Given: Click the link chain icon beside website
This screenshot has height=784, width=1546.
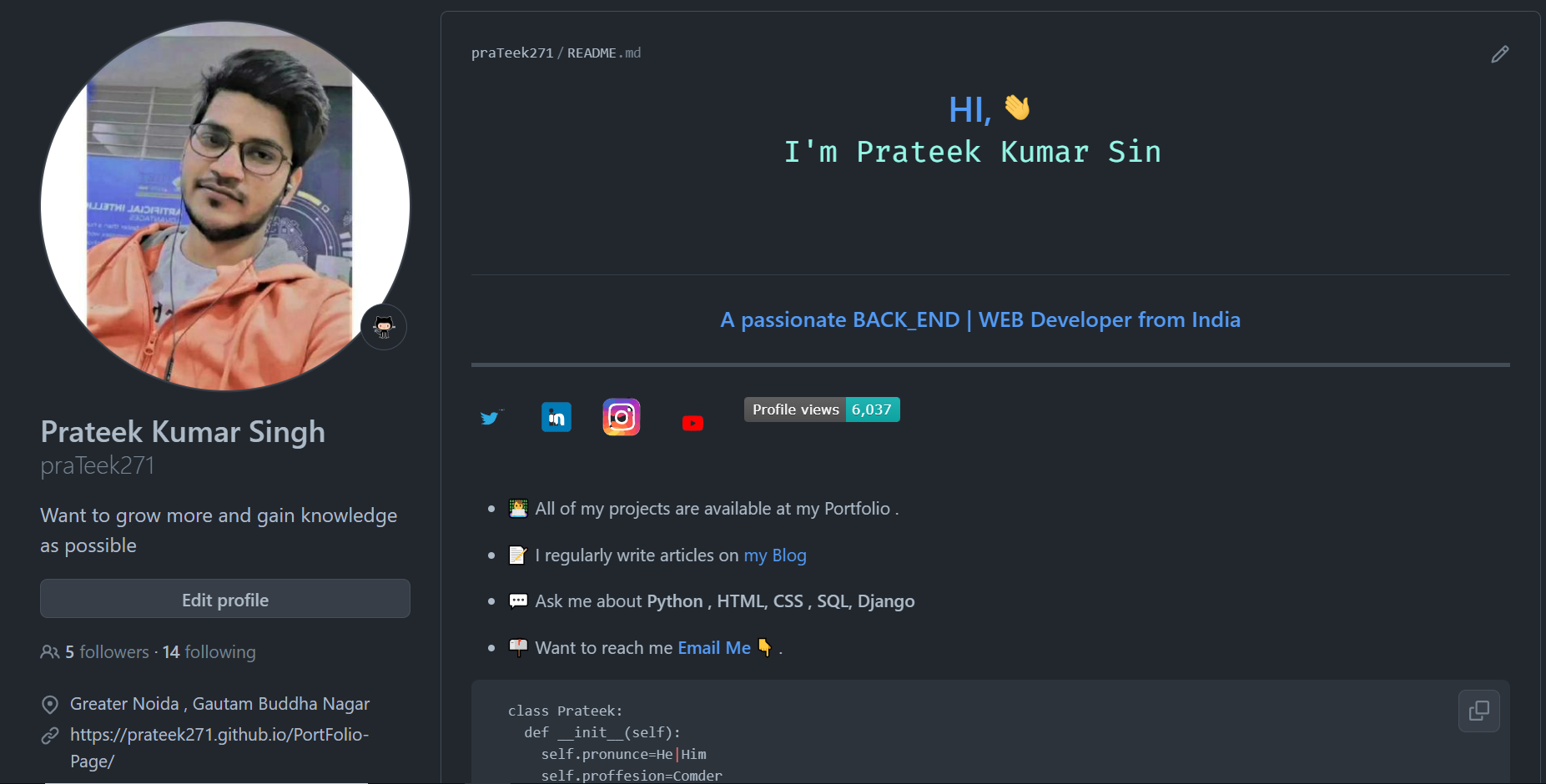Looking at the screenshot, I should click(50, 735).
